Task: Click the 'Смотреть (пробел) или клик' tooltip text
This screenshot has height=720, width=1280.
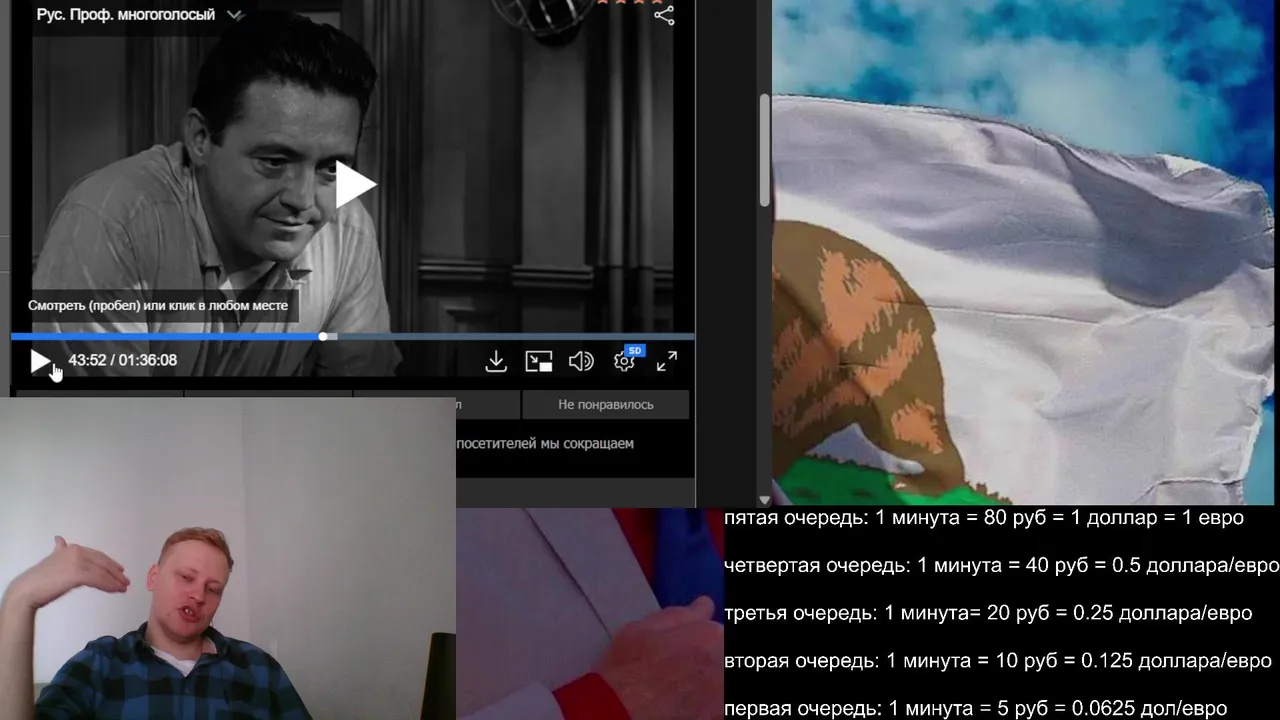Action: [158, 306]
